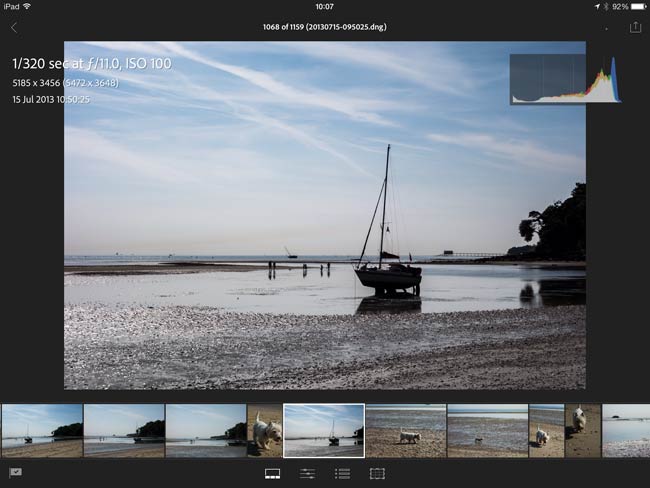Open the share export icon
The width and height of the screenshot is (650, 488).
coord(635,27)
